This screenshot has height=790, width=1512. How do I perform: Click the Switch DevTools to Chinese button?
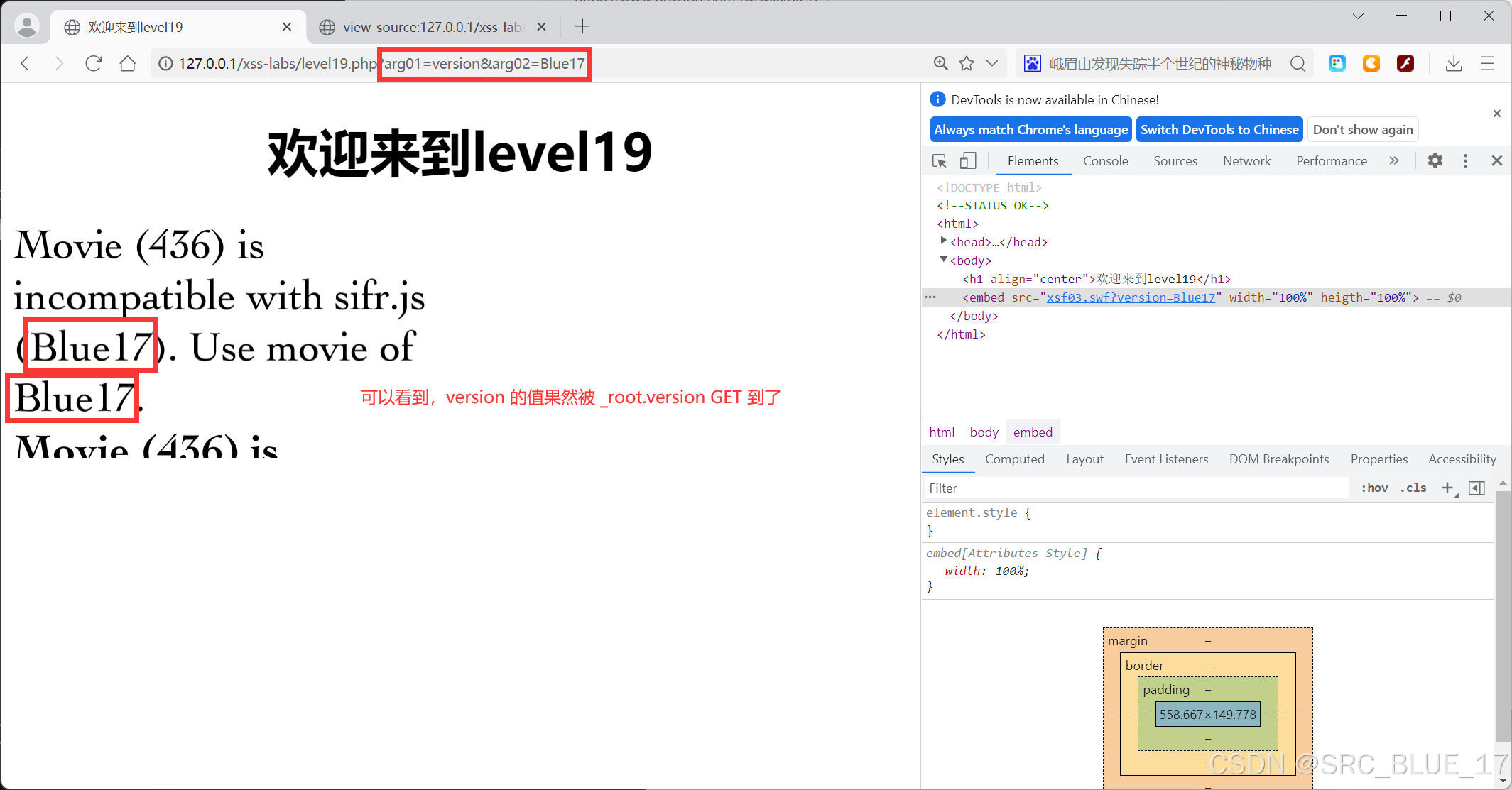tap(1219, 129)
